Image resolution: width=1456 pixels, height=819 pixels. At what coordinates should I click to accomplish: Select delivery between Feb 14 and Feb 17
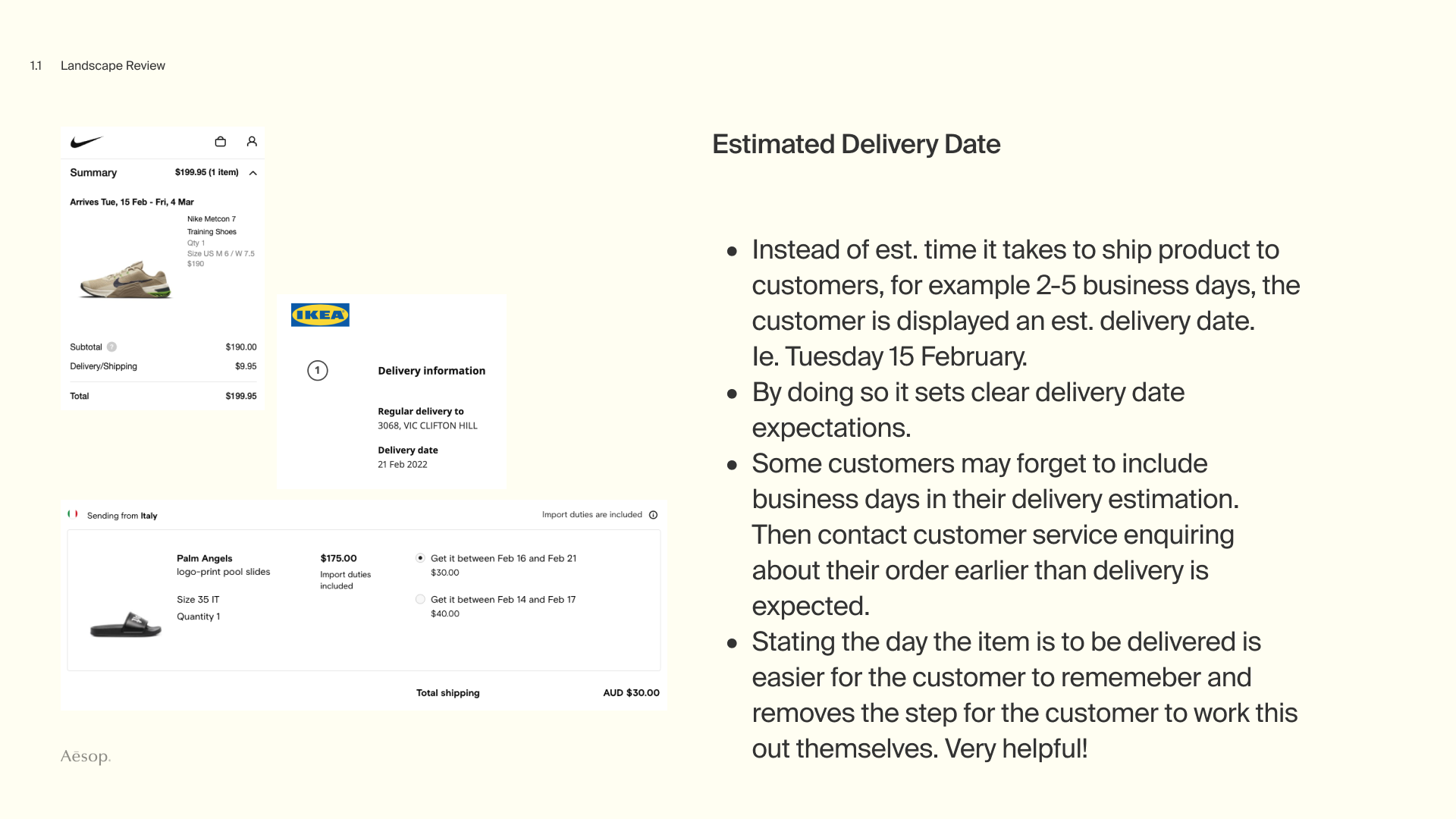420,599
